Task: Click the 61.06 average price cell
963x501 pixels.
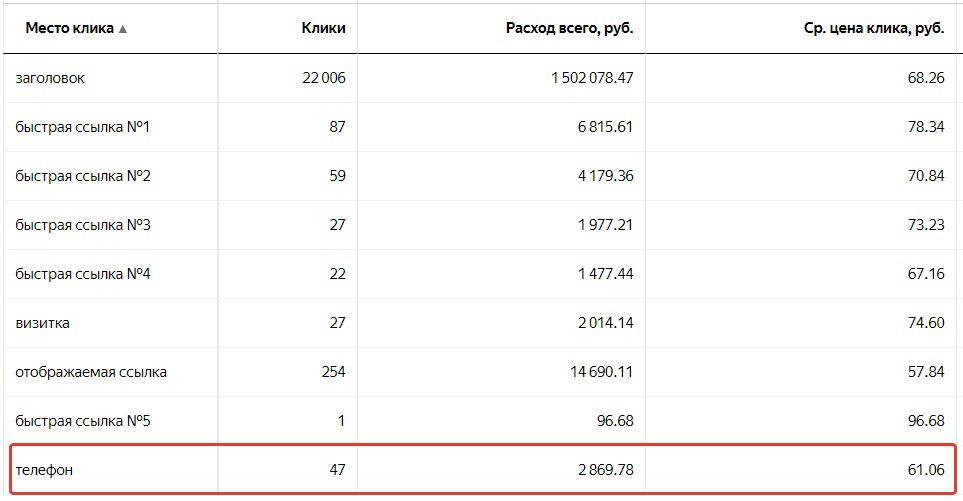Action: (926, 470)
